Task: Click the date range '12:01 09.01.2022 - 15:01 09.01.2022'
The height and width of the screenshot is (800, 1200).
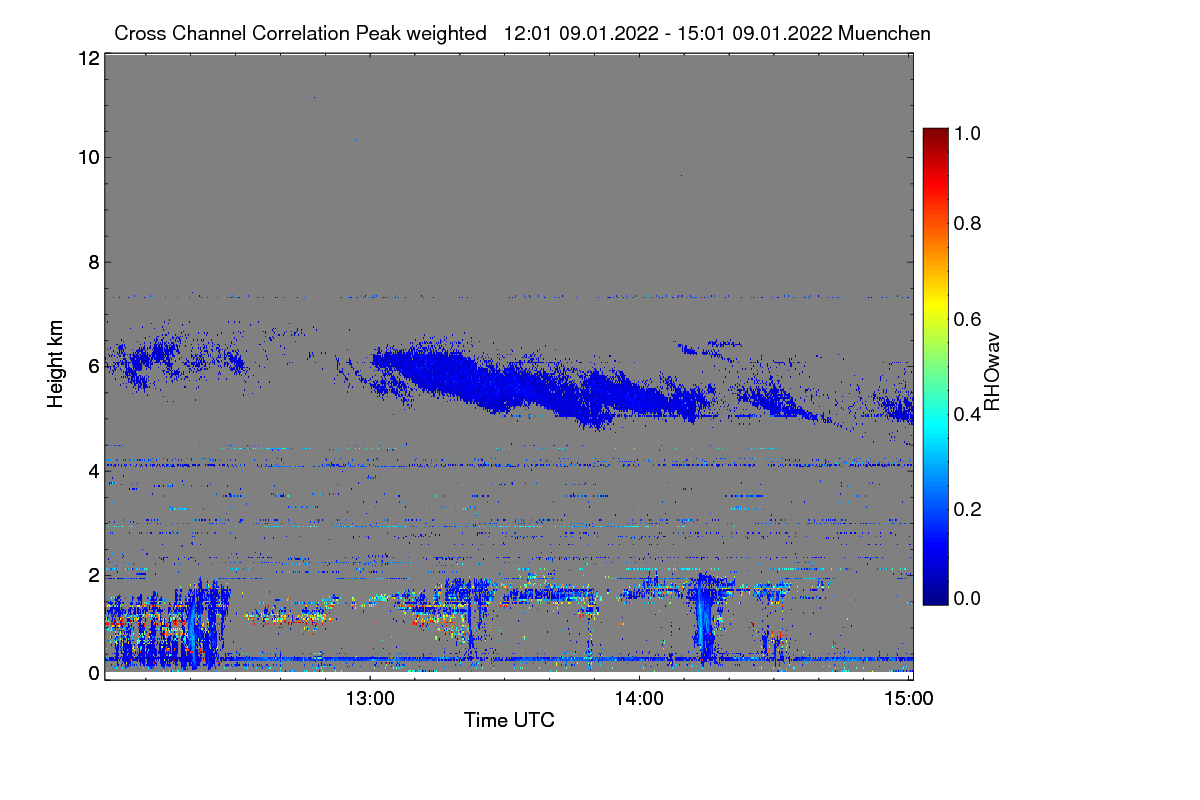Action: [x=669, y=33]
